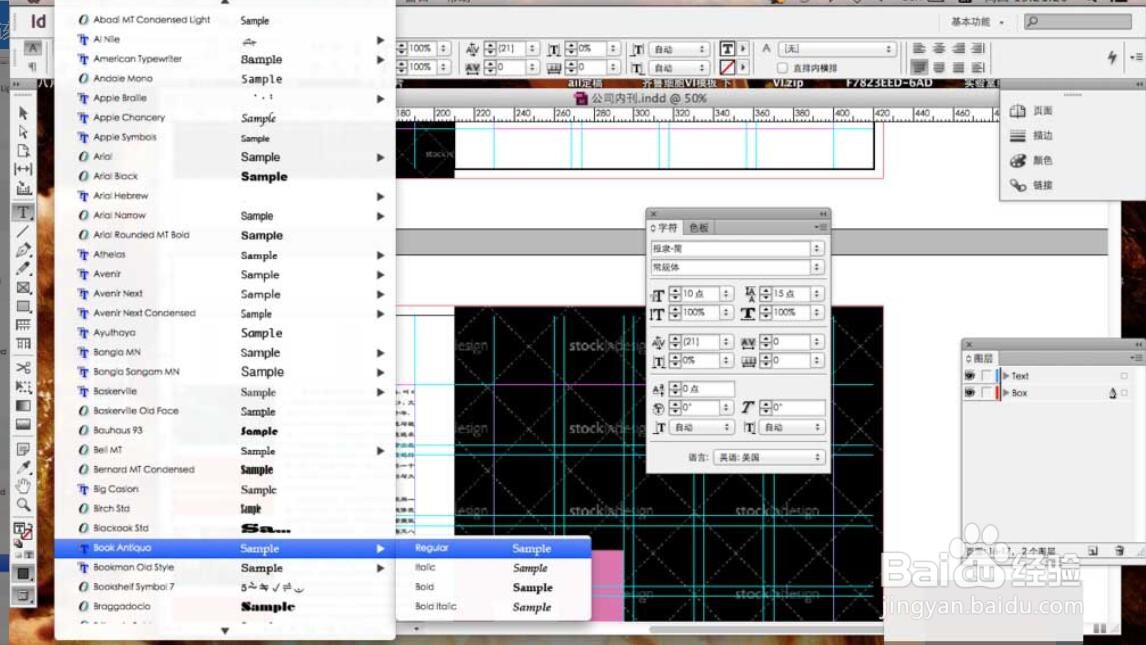Select the Gradient Swatch tool
This screenshot has height=645, width=1146.
(23, 405)
